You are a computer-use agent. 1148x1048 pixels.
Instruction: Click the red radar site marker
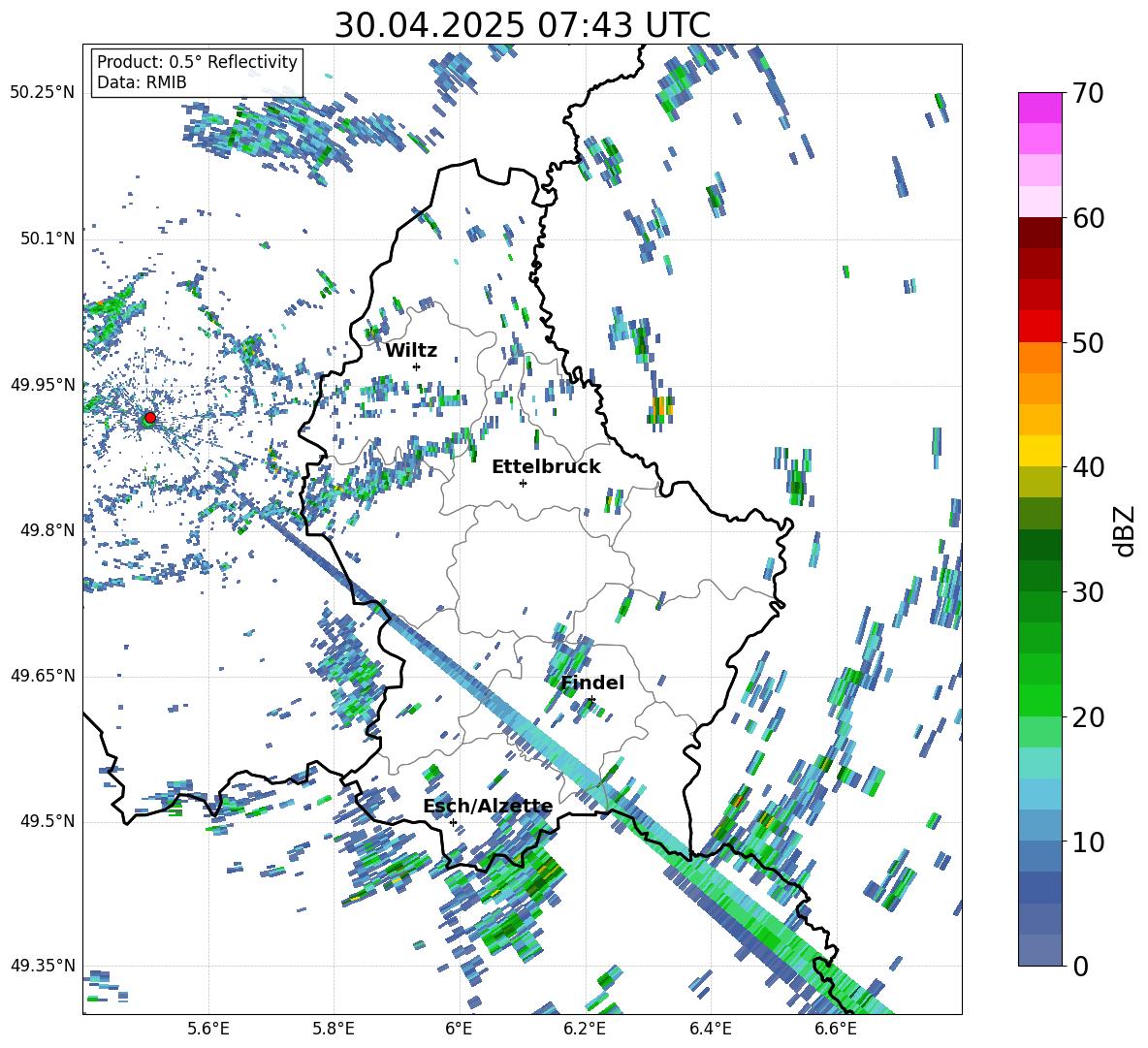150,418
